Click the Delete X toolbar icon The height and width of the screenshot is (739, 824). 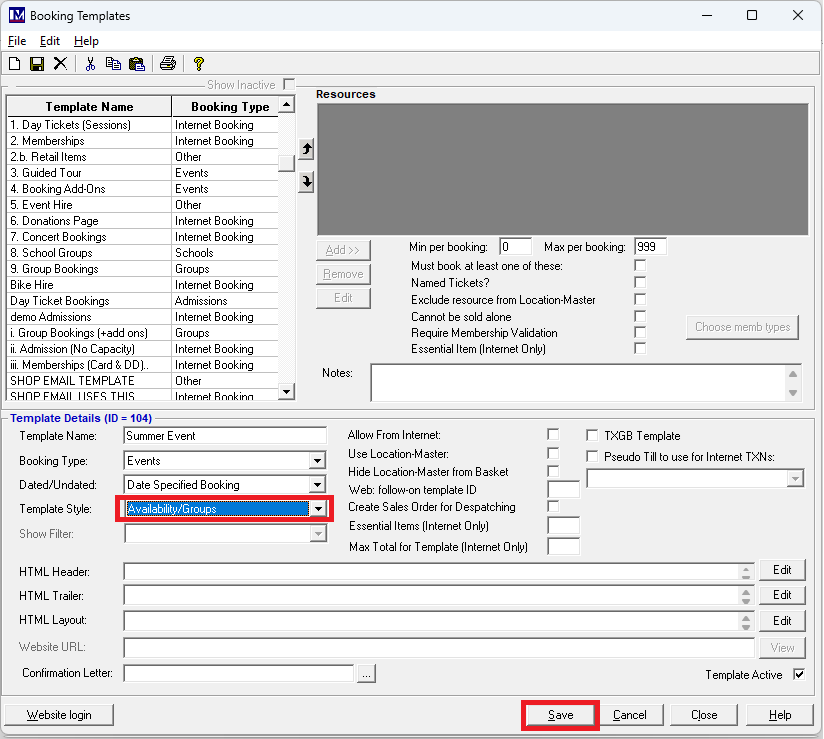pyautogui.click(x=60, y=64)
